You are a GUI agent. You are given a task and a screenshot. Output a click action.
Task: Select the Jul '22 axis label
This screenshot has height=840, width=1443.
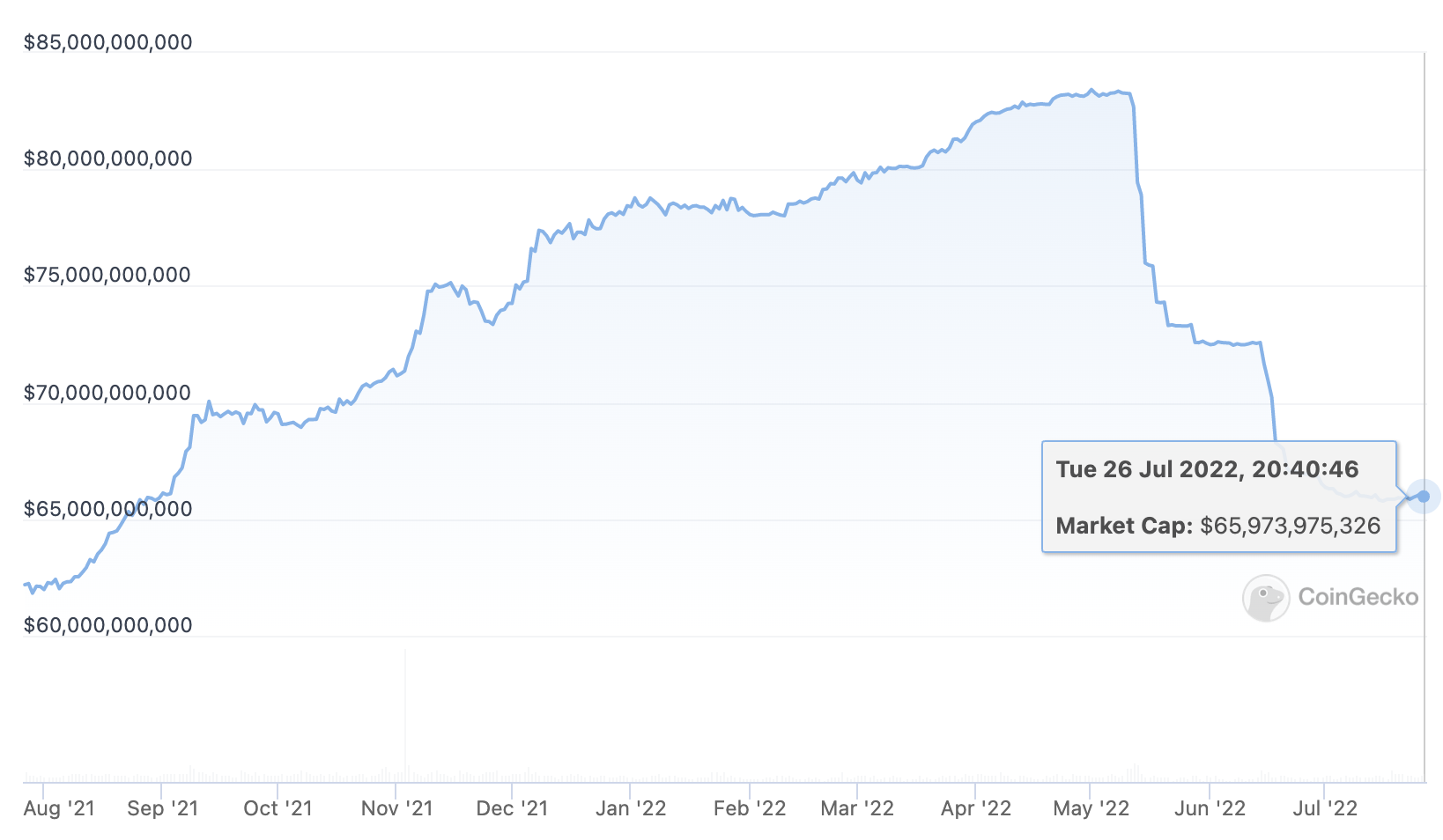(1325, 808)
